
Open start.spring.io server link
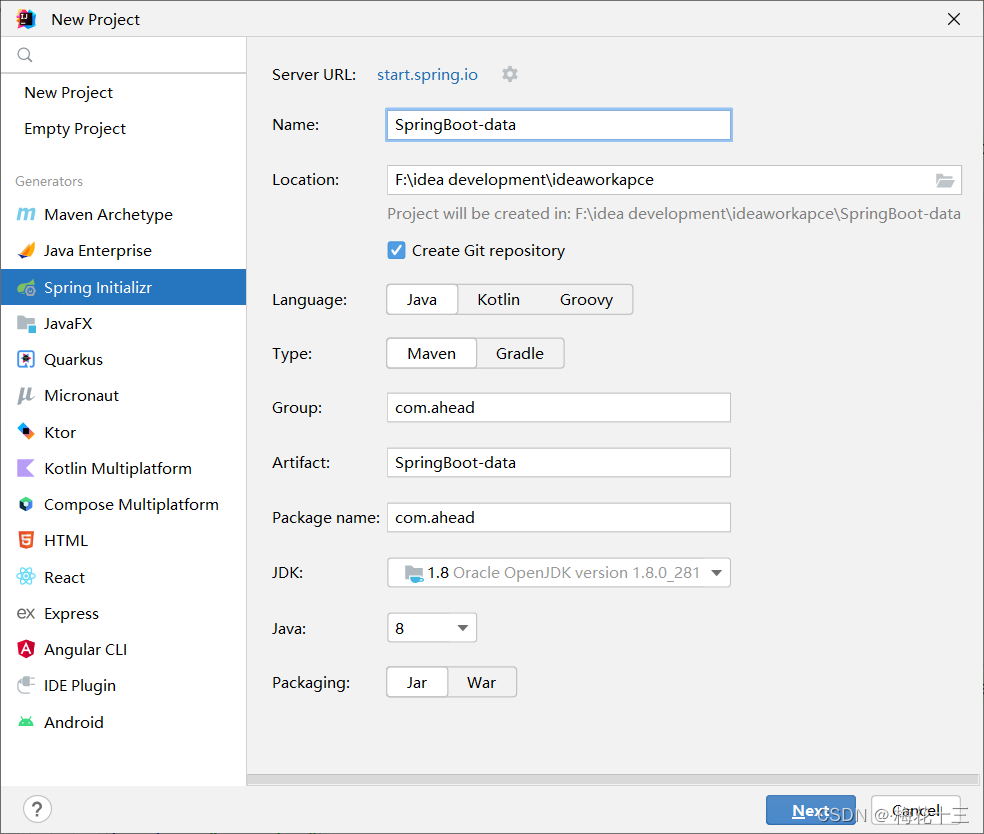coord(427,75)
